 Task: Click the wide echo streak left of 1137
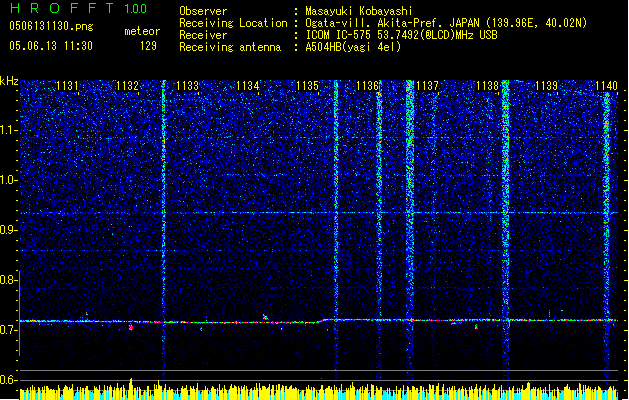(x=410, y=229)
